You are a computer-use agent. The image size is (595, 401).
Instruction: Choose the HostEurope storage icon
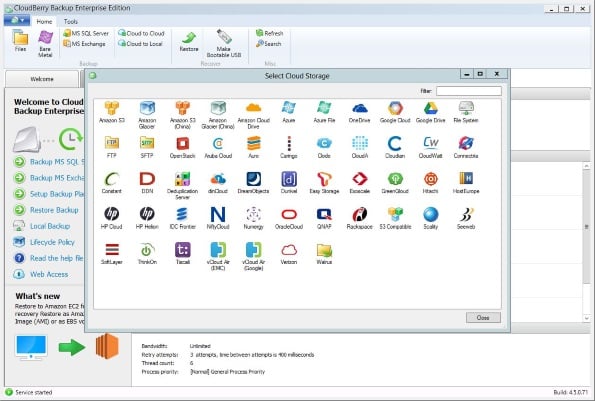pos(466,182)
